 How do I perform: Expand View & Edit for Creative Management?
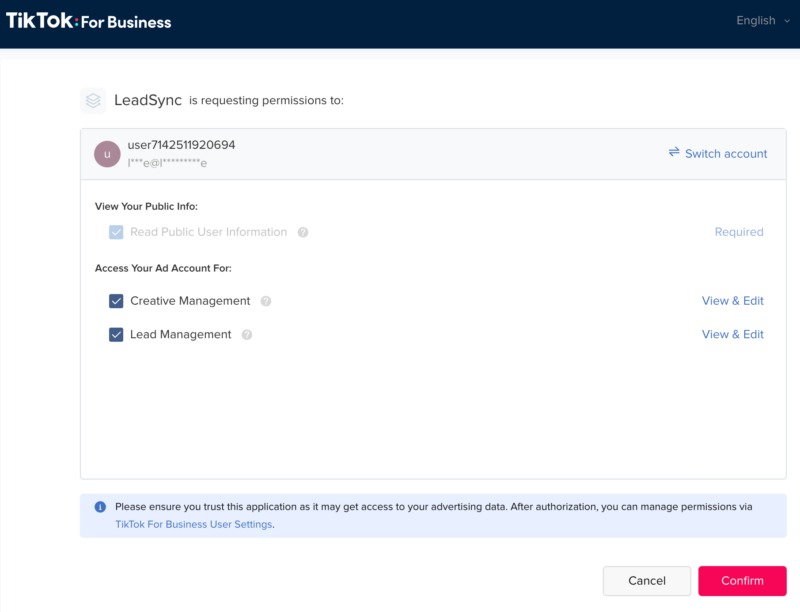[x=733, y=300]
